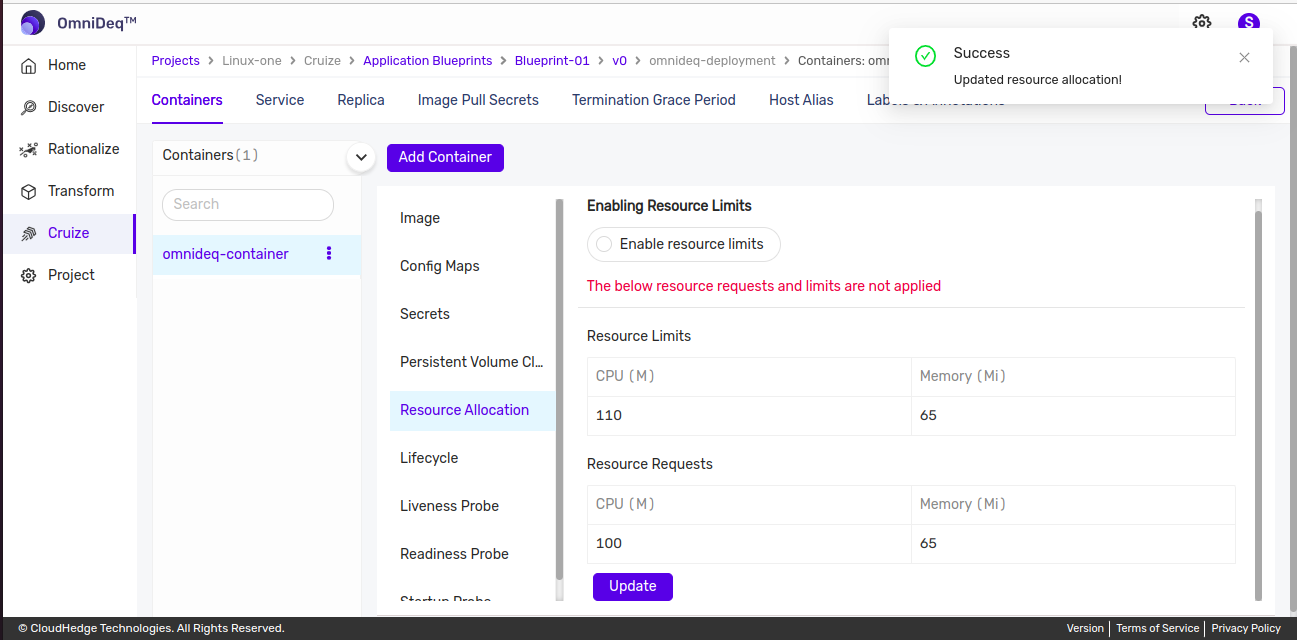Open the Linux-one breadcrumb
The image size is (1297, 640).
click(252, 61)
